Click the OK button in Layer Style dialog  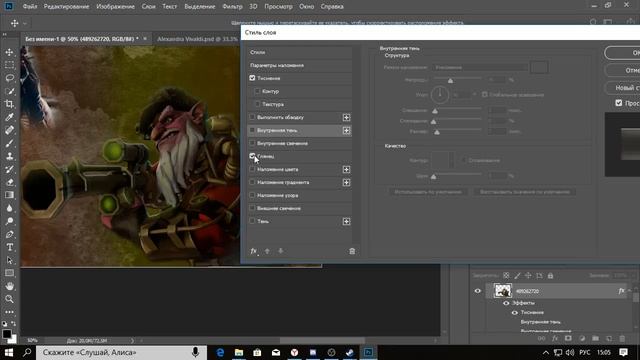tap(622, 53)
